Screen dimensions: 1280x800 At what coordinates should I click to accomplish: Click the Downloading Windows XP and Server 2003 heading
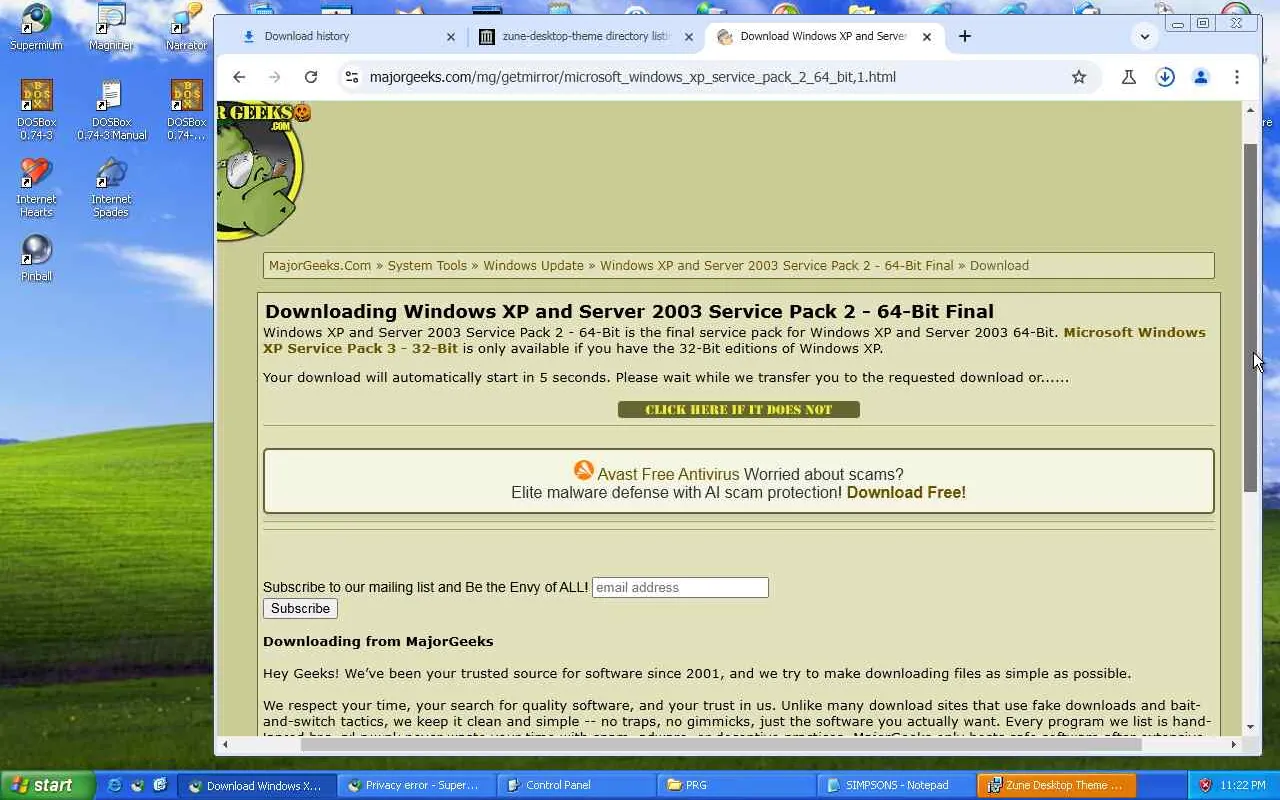(629, 311)
